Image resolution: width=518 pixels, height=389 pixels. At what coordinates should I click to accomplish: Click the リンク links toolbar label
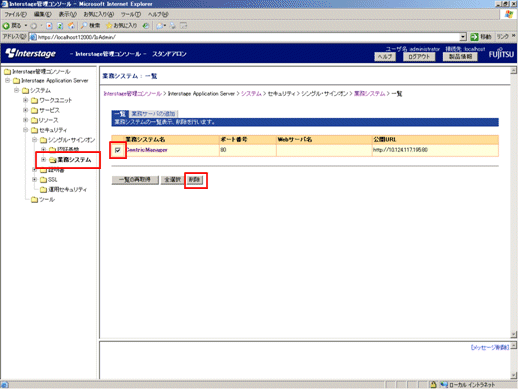(x=502, y=37)
